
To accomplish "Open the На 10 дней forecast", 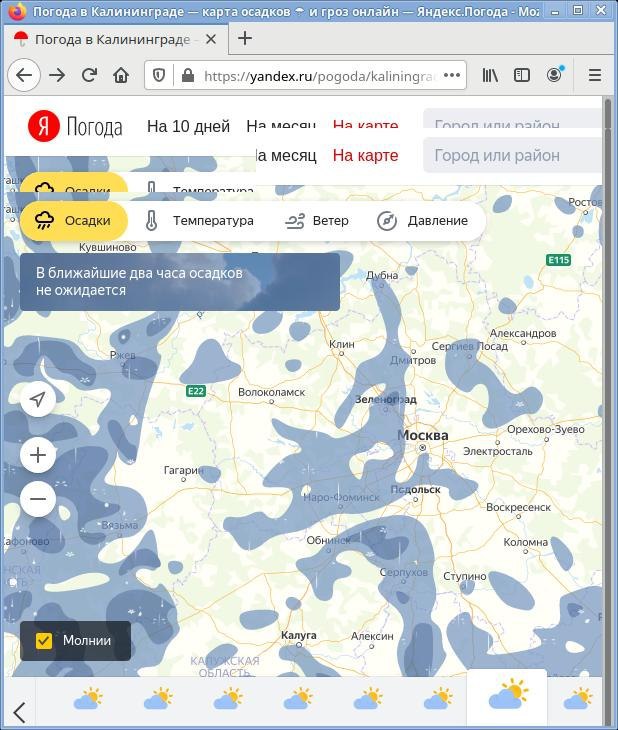I will [x=188, y=126].
